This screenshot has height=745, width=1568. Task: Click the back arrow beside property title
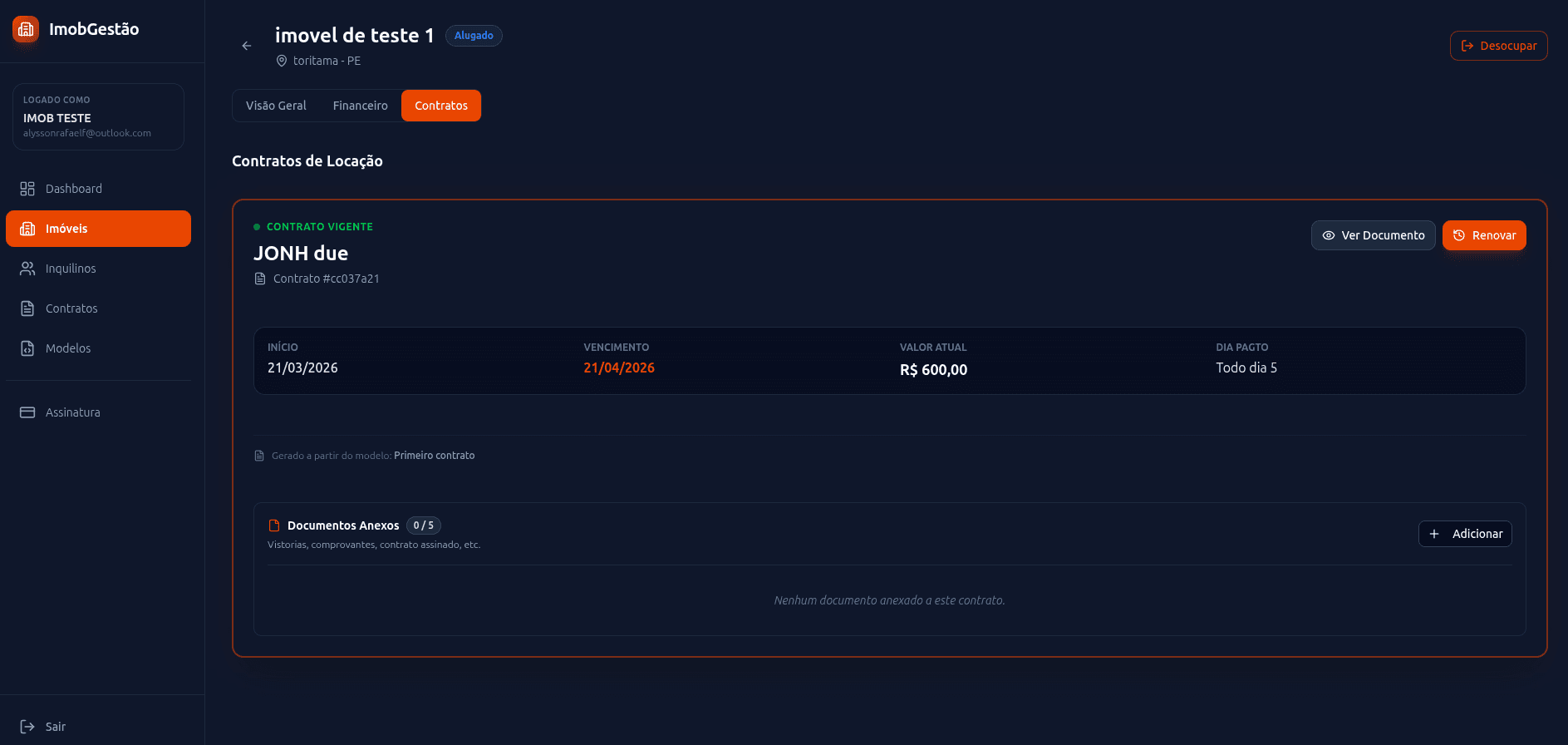(247, 46)
